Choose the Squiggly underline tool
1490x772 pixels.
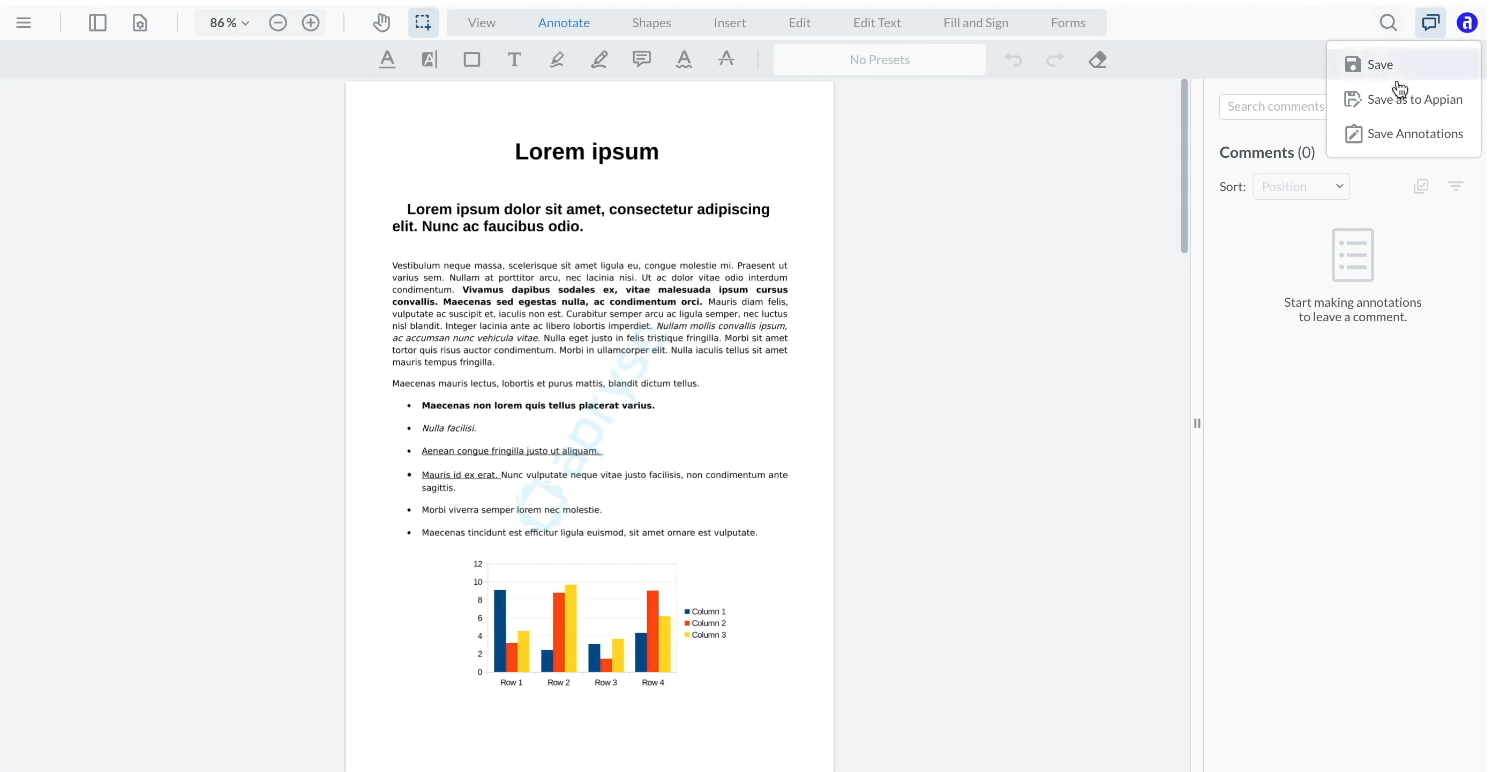coord(684,59)
